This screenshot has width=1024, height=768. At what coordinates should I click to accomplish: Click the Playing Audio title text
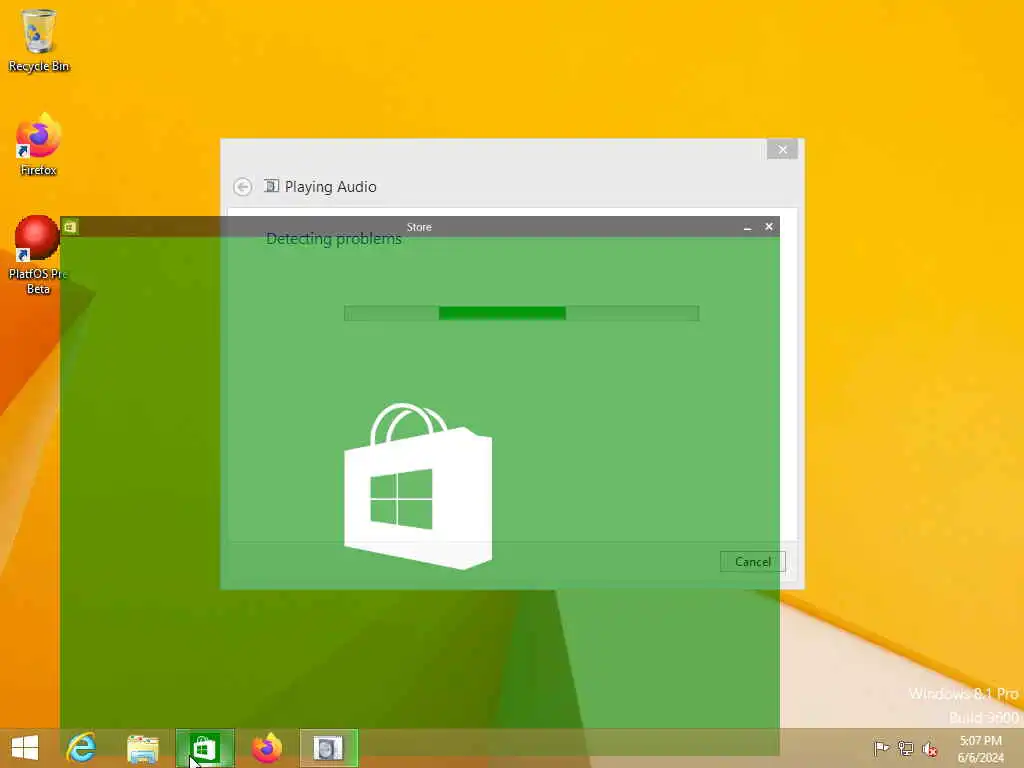click(x=330, y=187)
